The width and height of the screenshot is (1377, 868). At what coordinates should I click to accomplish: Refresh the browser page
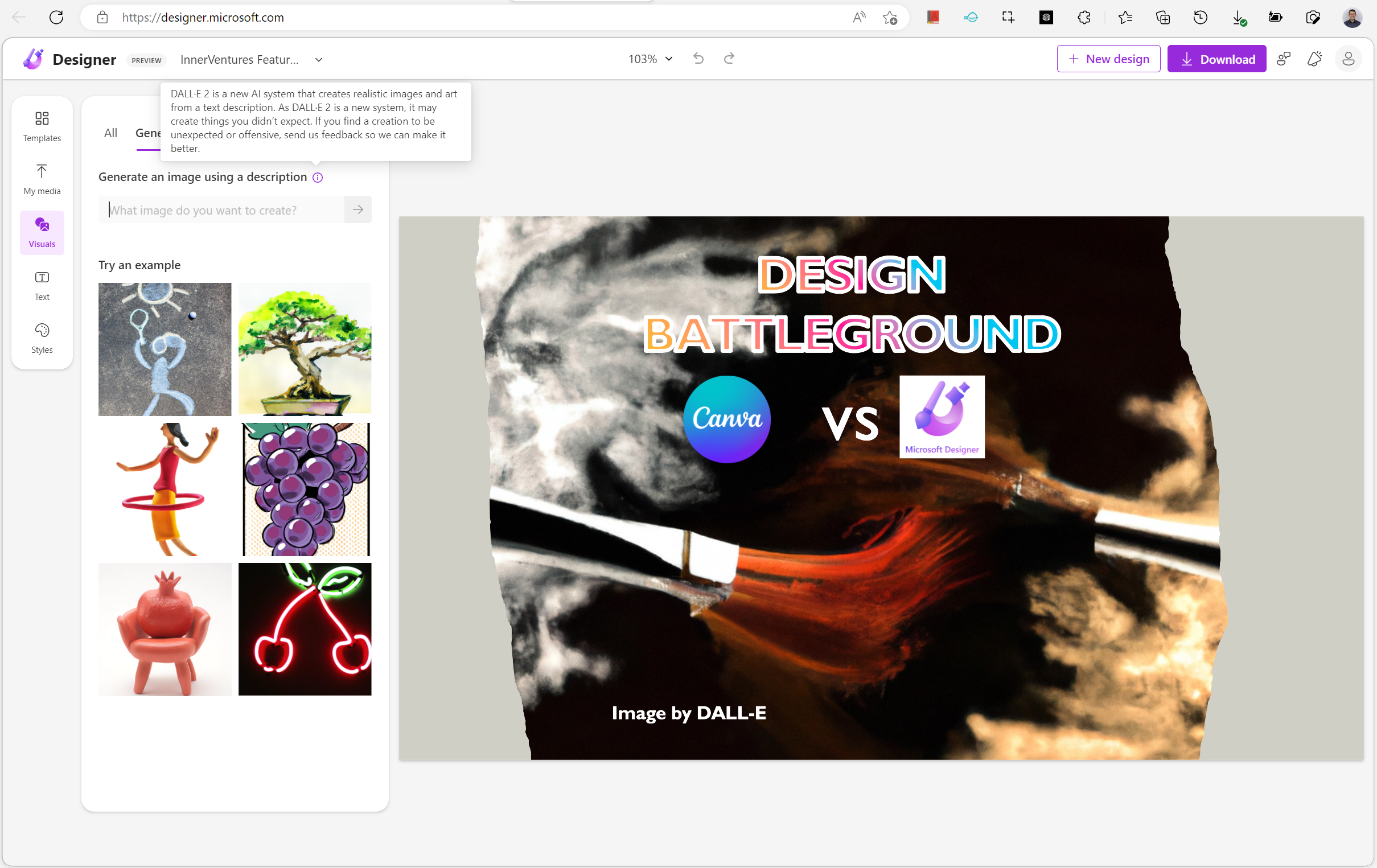click(x=56, y=17)
